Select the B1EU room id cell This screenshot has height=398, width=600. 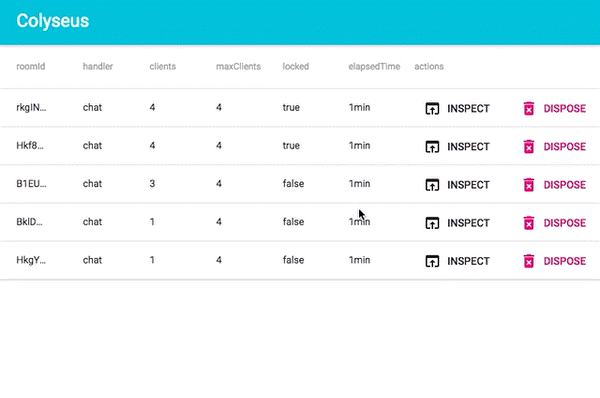click(31, 184)
